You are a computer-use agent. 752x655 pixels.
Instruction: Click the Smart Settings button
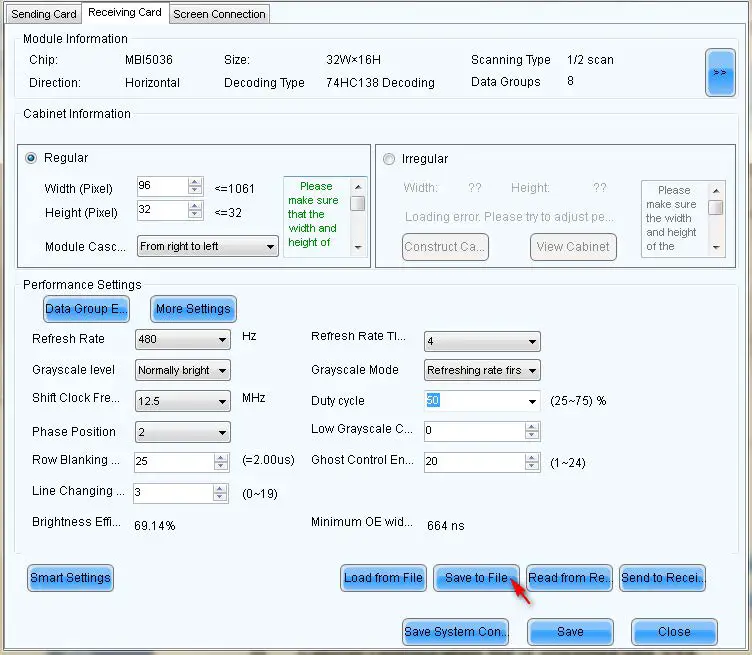click(x=70, y=578)
